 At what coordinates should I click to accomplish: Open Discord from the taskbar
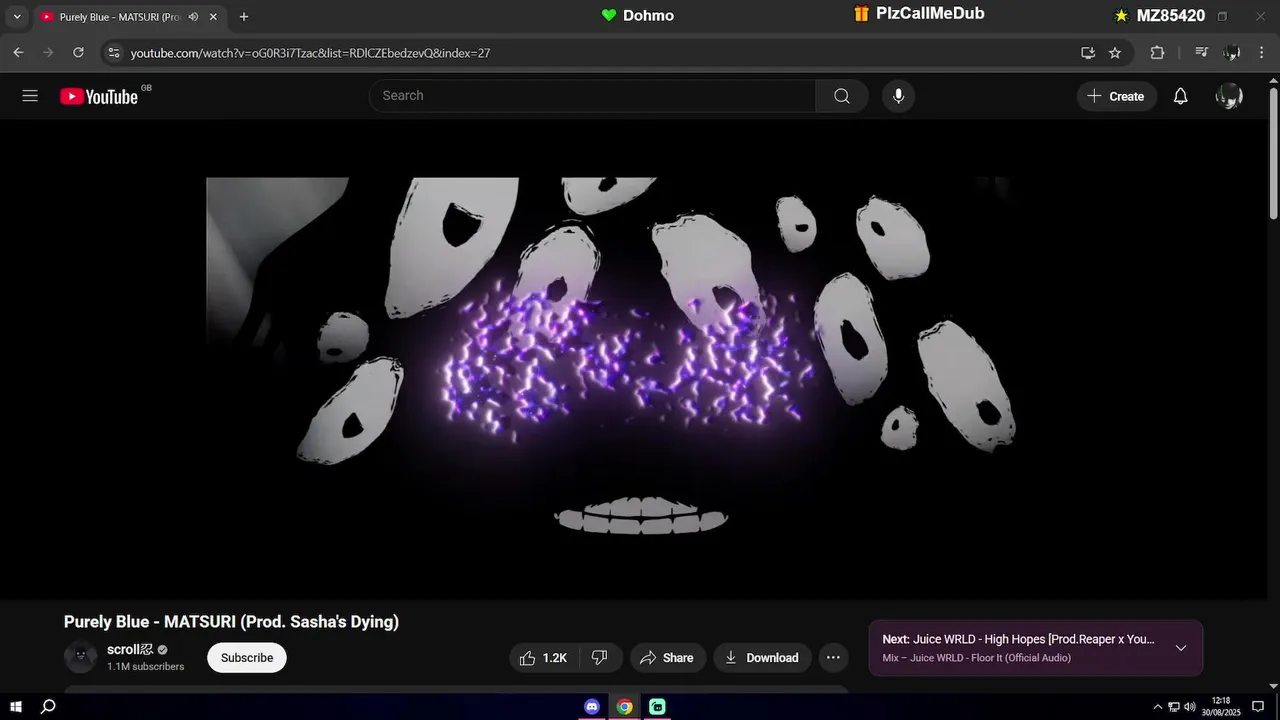point(592,707)
